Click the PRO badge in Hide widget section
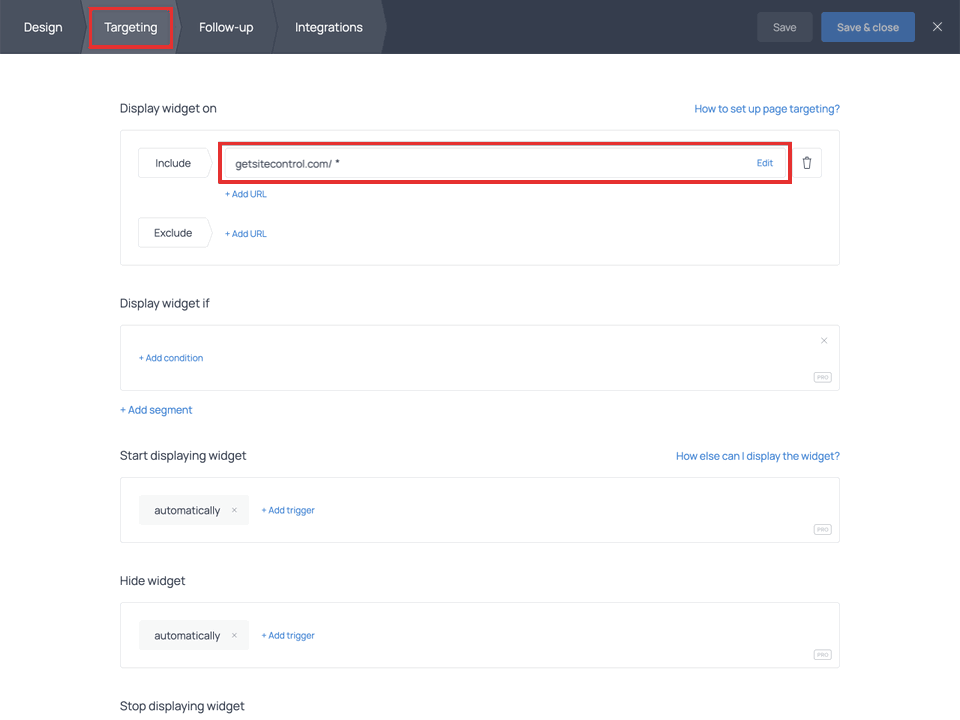Screen dimensions: 960x720 822,655
